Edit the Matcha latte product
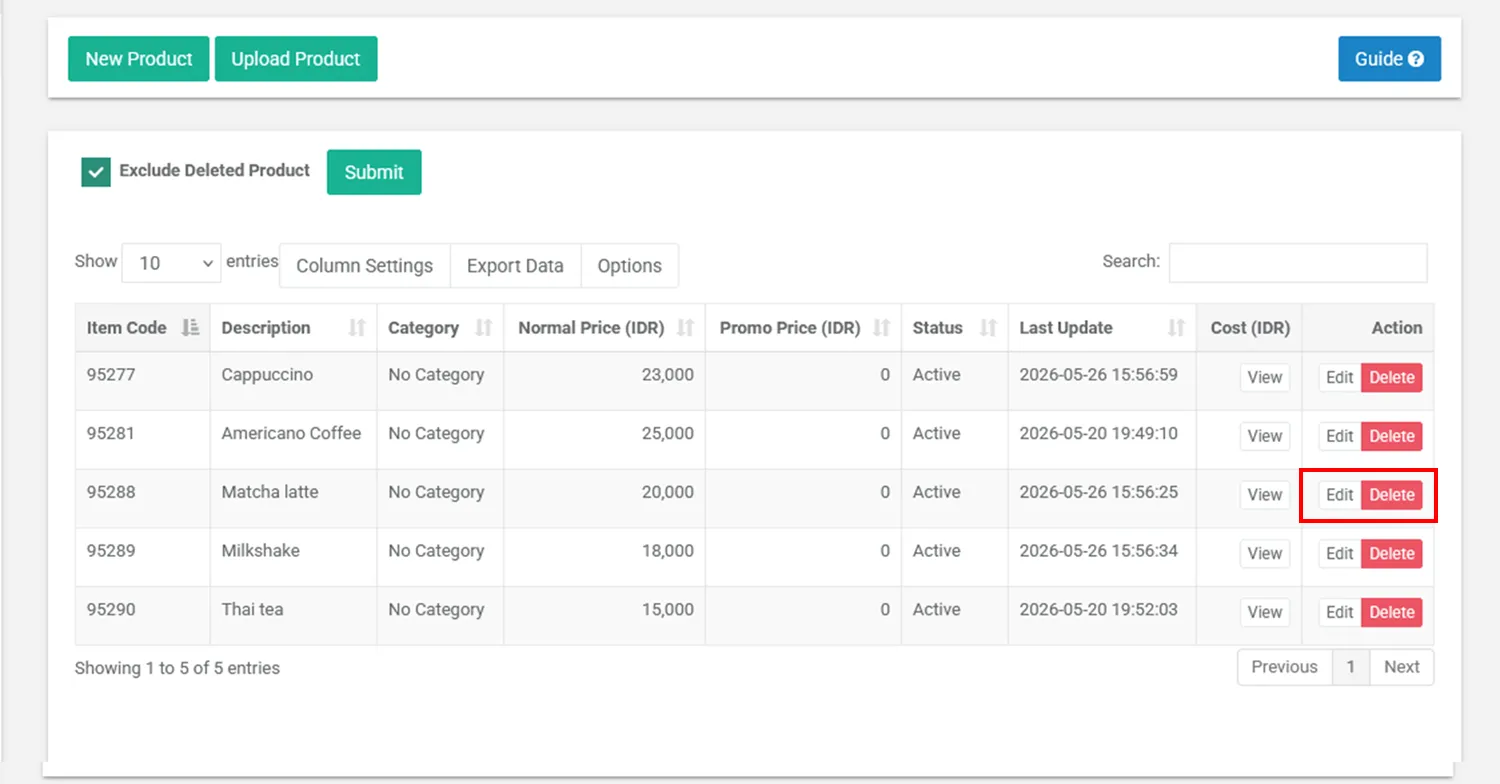Image resolution: width=1500 pixels, height=784 pixels. pos(1339,495)
